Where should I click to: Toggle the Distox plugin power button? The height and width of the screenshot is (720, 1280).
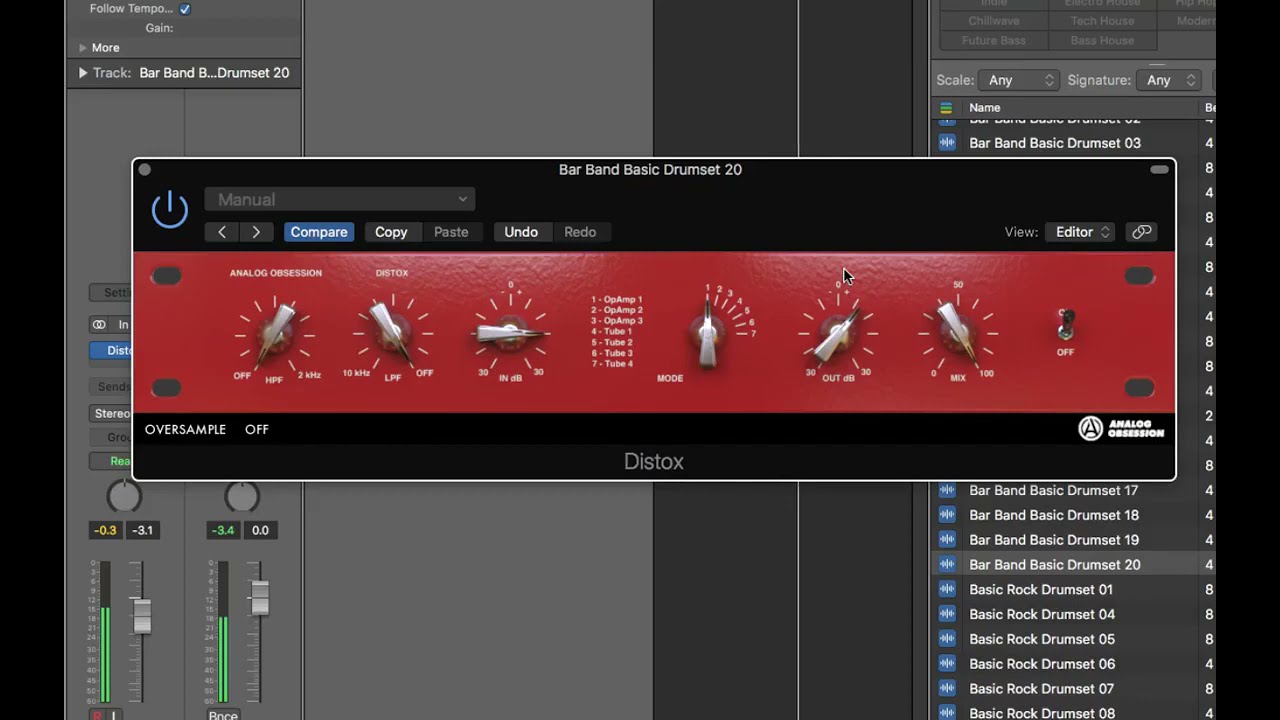170,209
